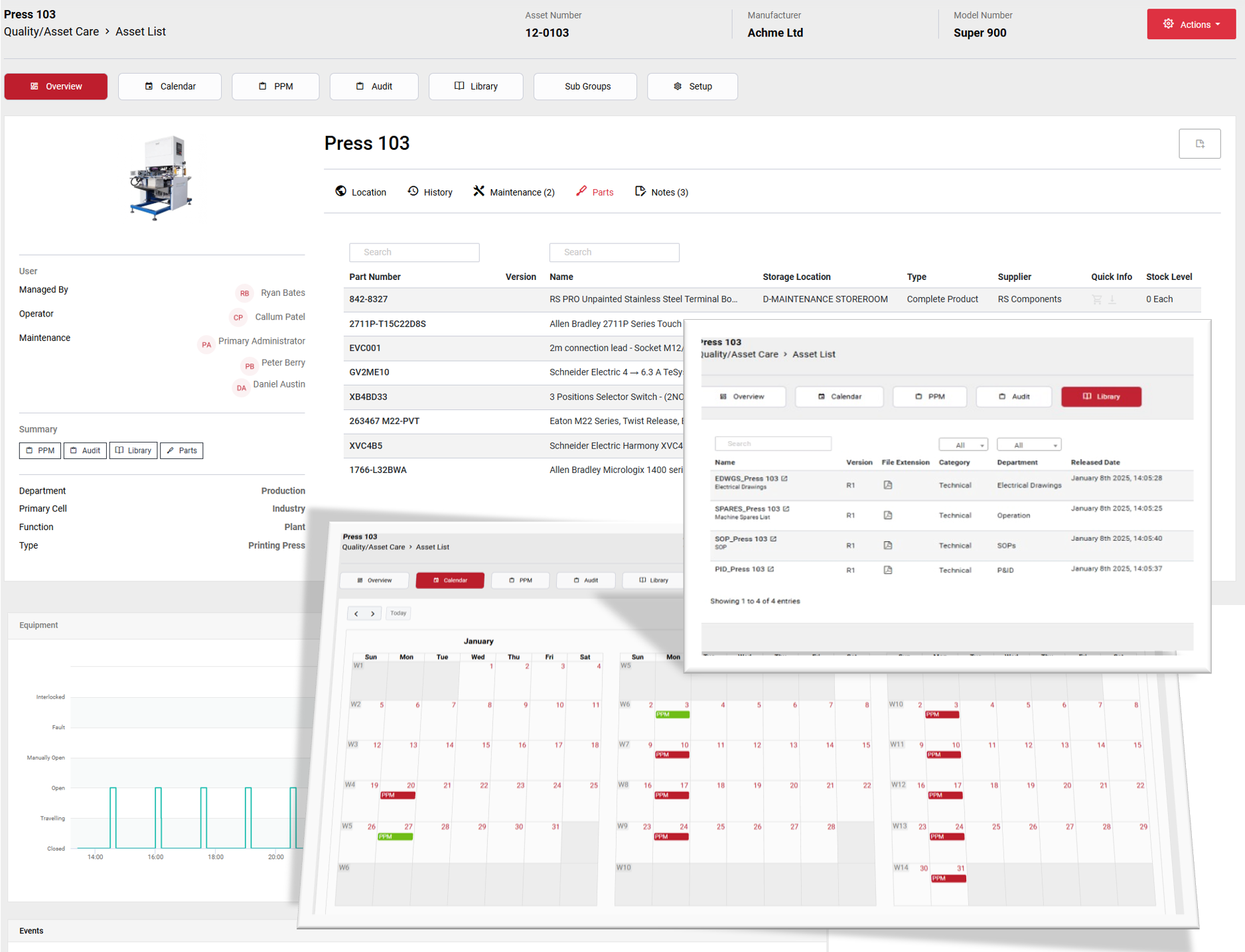Switch to the History tab

[x=430, y=192]
